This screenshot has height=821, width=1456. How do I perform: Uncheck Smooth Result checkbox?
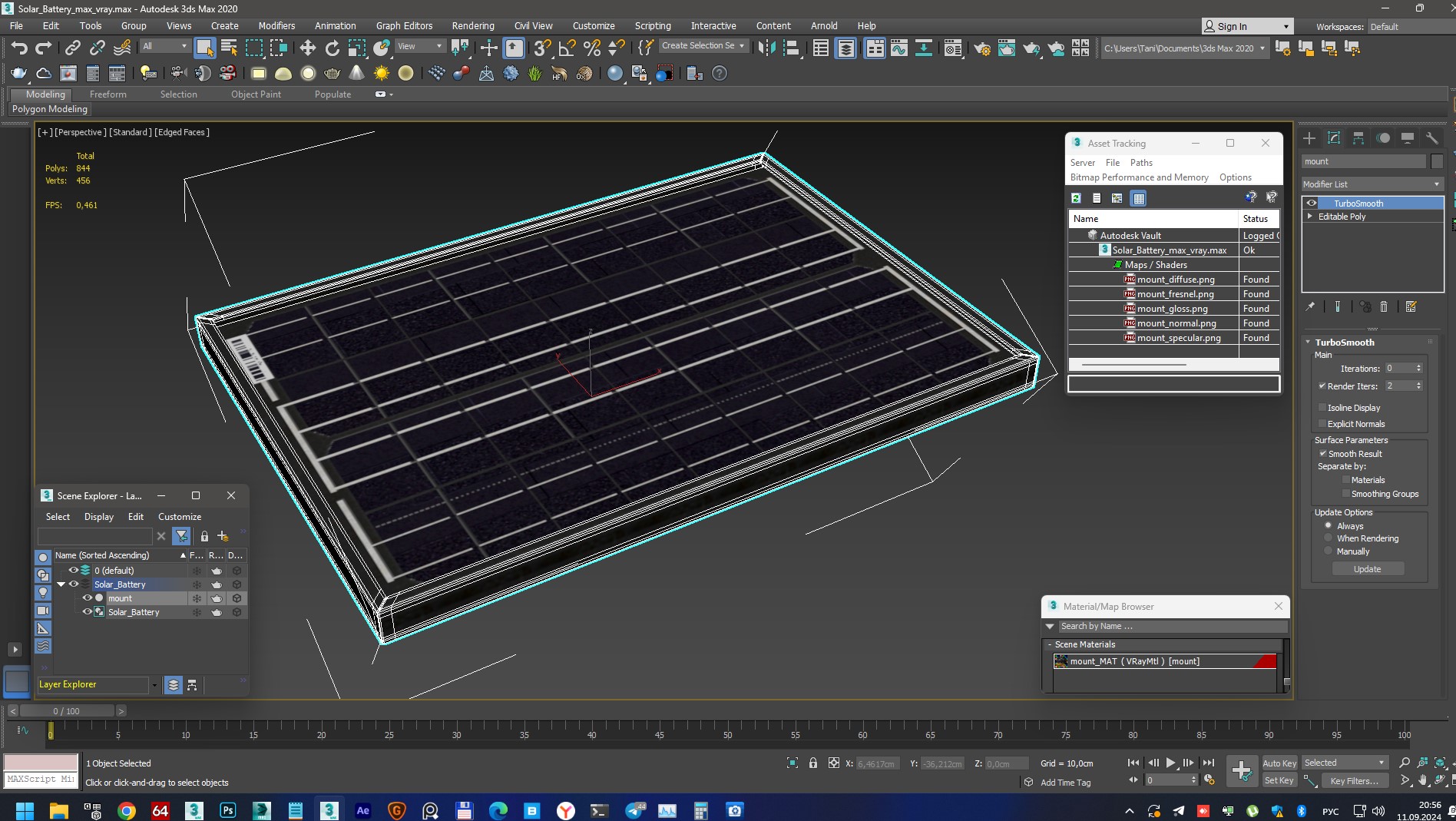tap(1322, 454)
